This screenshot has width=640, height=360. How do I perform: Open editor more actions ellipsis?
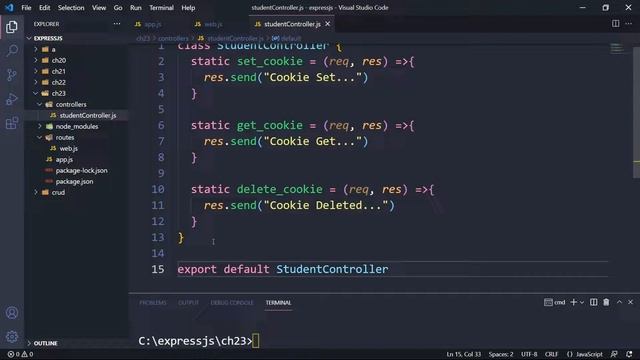[x=629, y=24]
